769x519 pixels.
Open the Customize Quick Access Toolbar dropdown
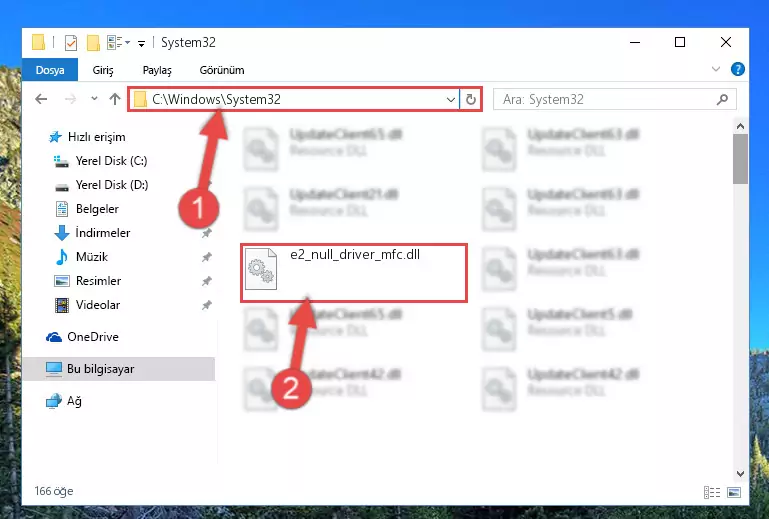click(x=141, y=44)
